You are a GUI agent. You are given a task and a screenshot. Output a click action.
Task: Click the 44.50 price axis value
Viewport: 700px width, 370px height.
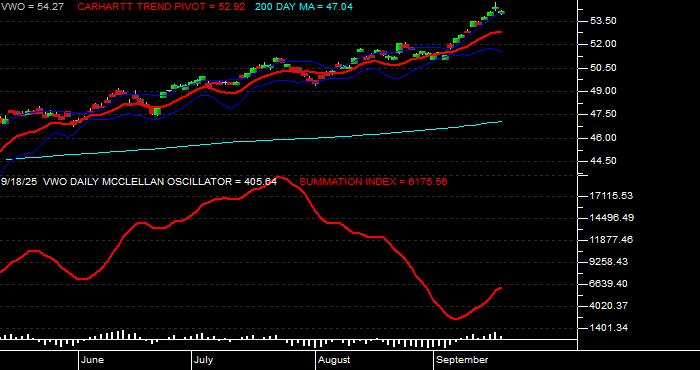tap(603, 161)
